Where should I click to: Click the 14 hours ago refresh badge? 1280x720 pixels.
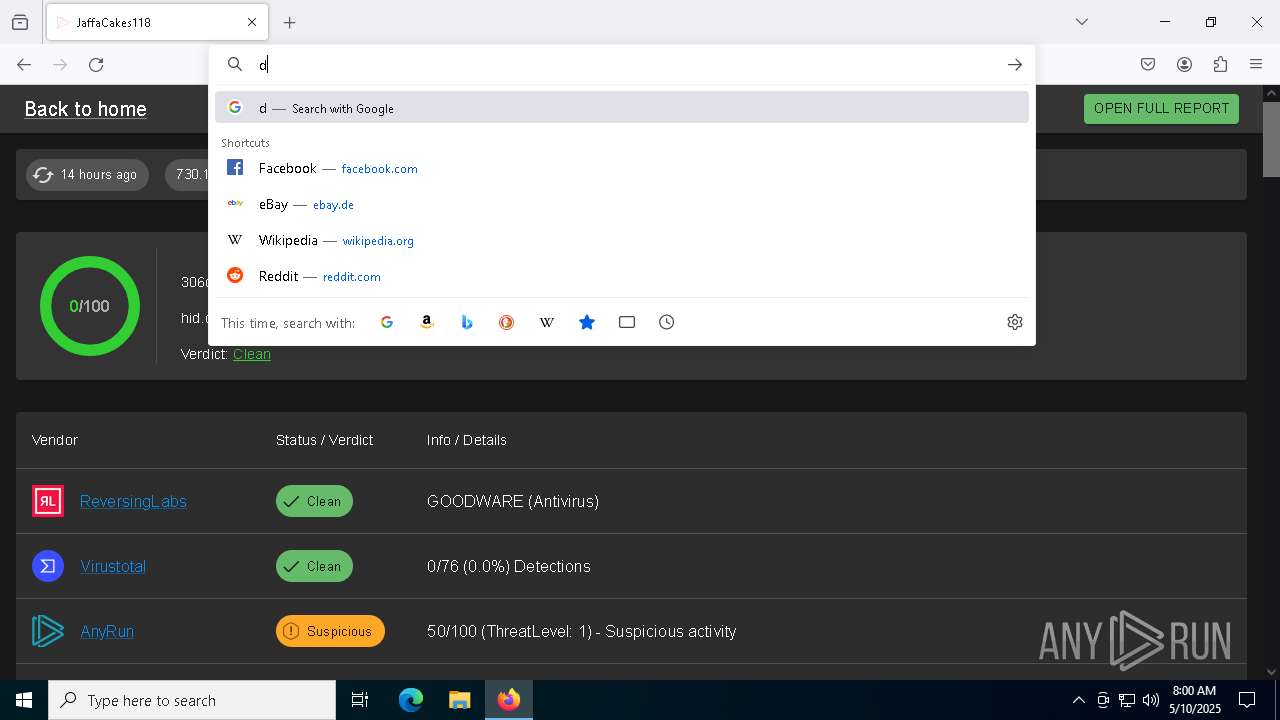(x=88, y=174)
